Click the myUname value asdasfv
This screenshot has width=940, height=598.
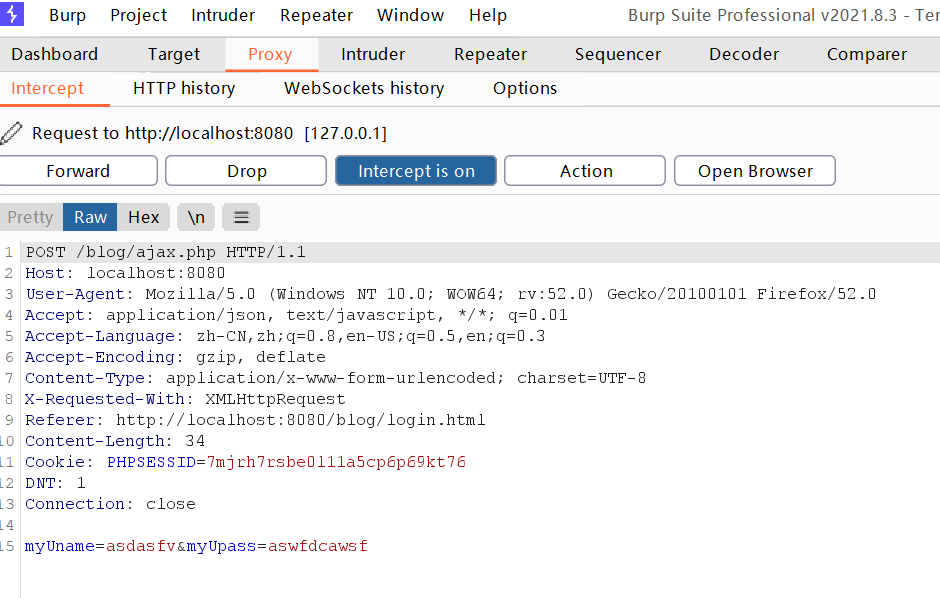pos(141,546)
